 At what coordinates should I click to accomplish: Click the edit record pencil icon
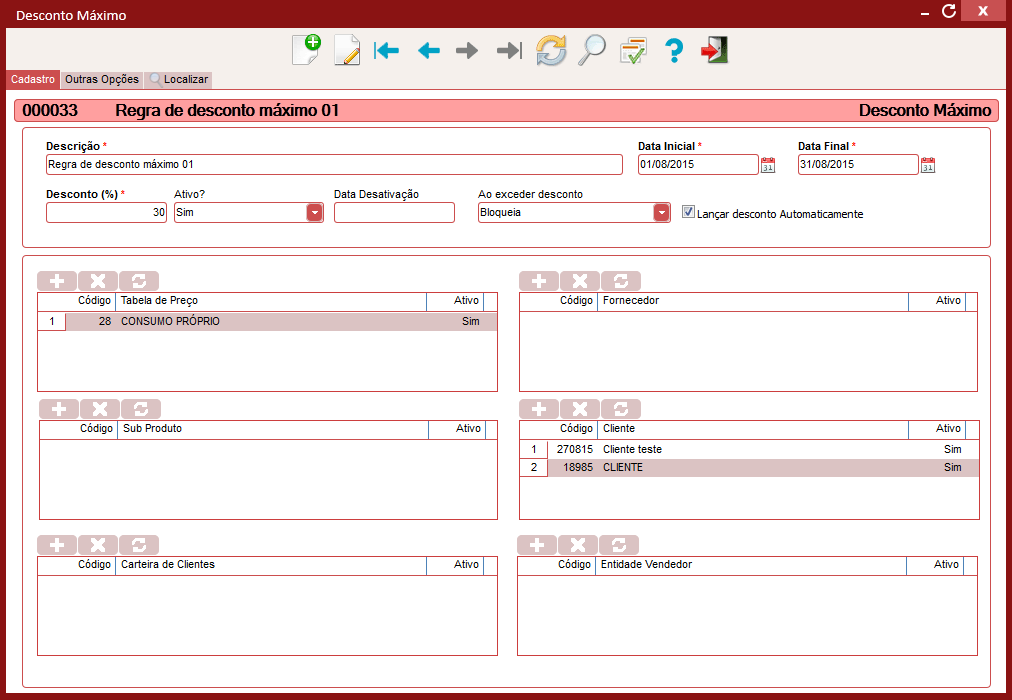[x=347, y=50]
